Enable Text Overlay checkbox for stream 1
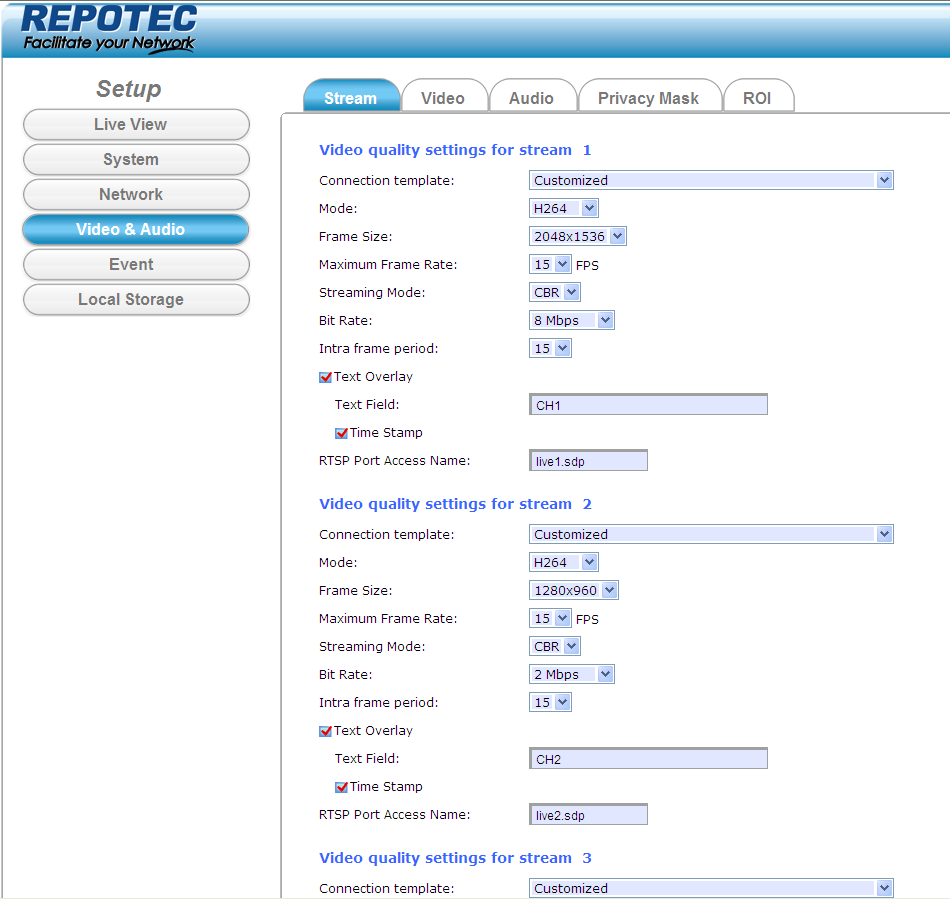This screenshot has width=950, height=900. pyautogui.click(x=325, y=377)
